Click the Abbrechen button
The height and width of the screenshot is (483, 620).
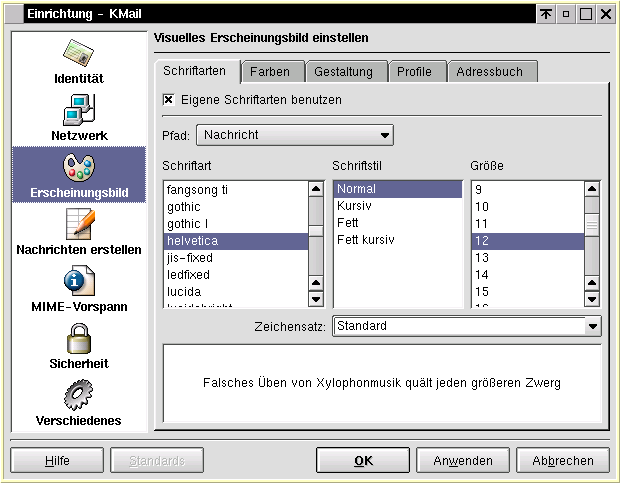[563, 461]
